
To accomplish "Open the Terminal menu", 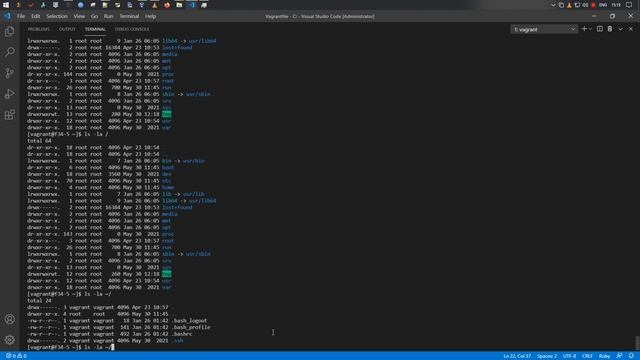I will tap(129, 16).
